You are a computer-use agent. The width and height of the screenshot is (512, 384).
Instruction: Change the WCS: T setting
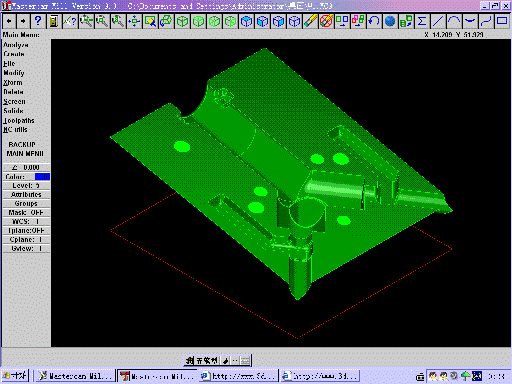(26, 222)
